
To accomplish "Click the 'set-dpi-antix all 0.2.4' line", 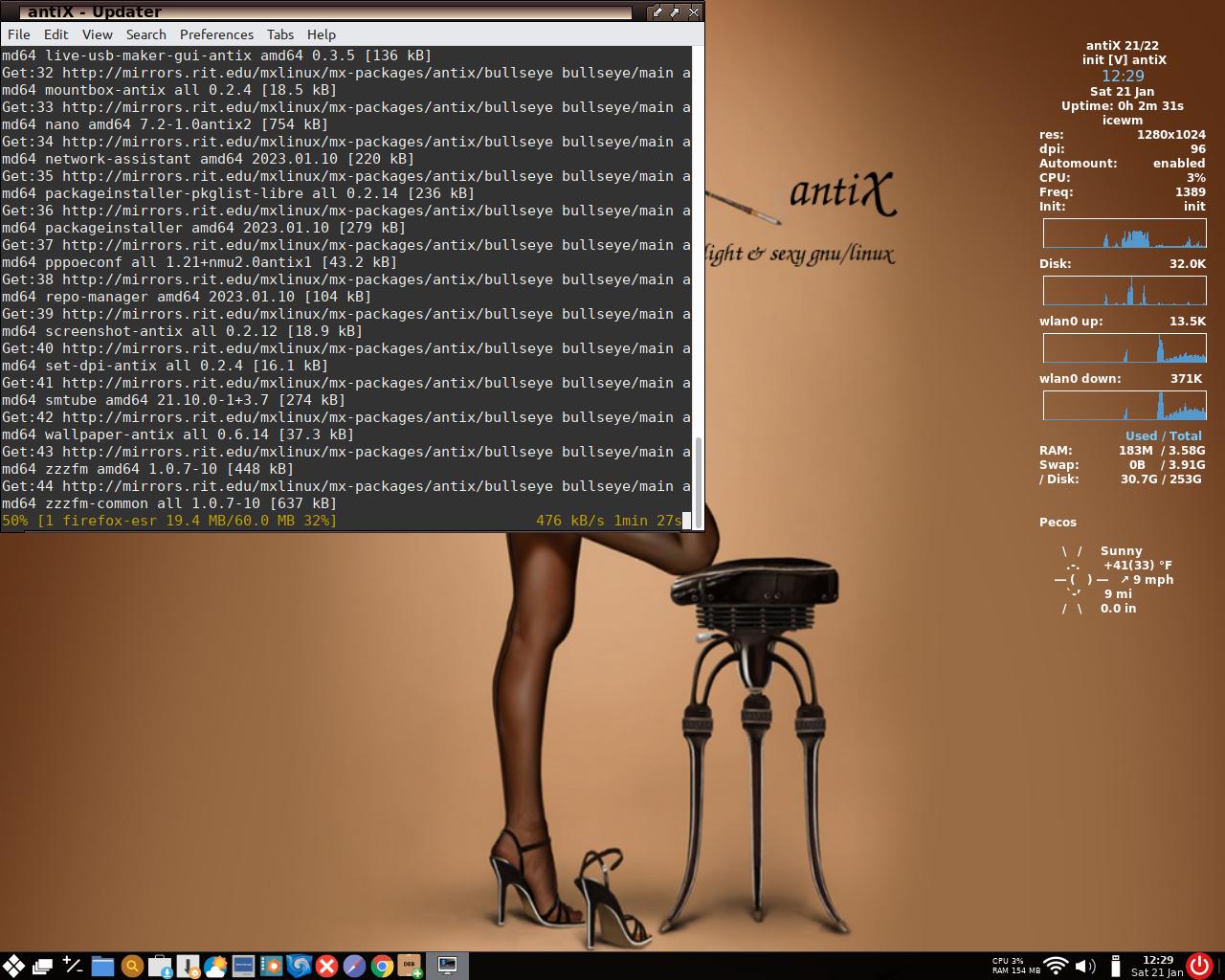I will (165, 366).
